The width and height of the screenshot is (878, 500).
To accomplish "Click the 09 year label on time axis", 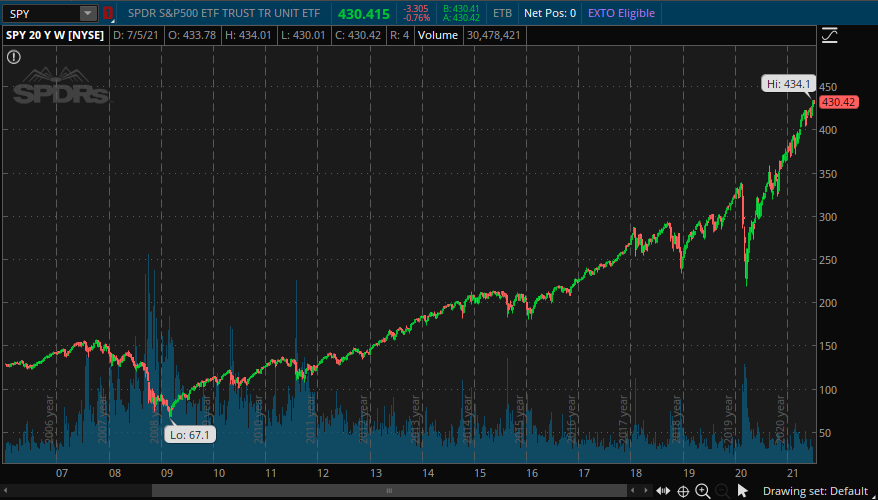I will pyautogui.click(x=166, y=473).
